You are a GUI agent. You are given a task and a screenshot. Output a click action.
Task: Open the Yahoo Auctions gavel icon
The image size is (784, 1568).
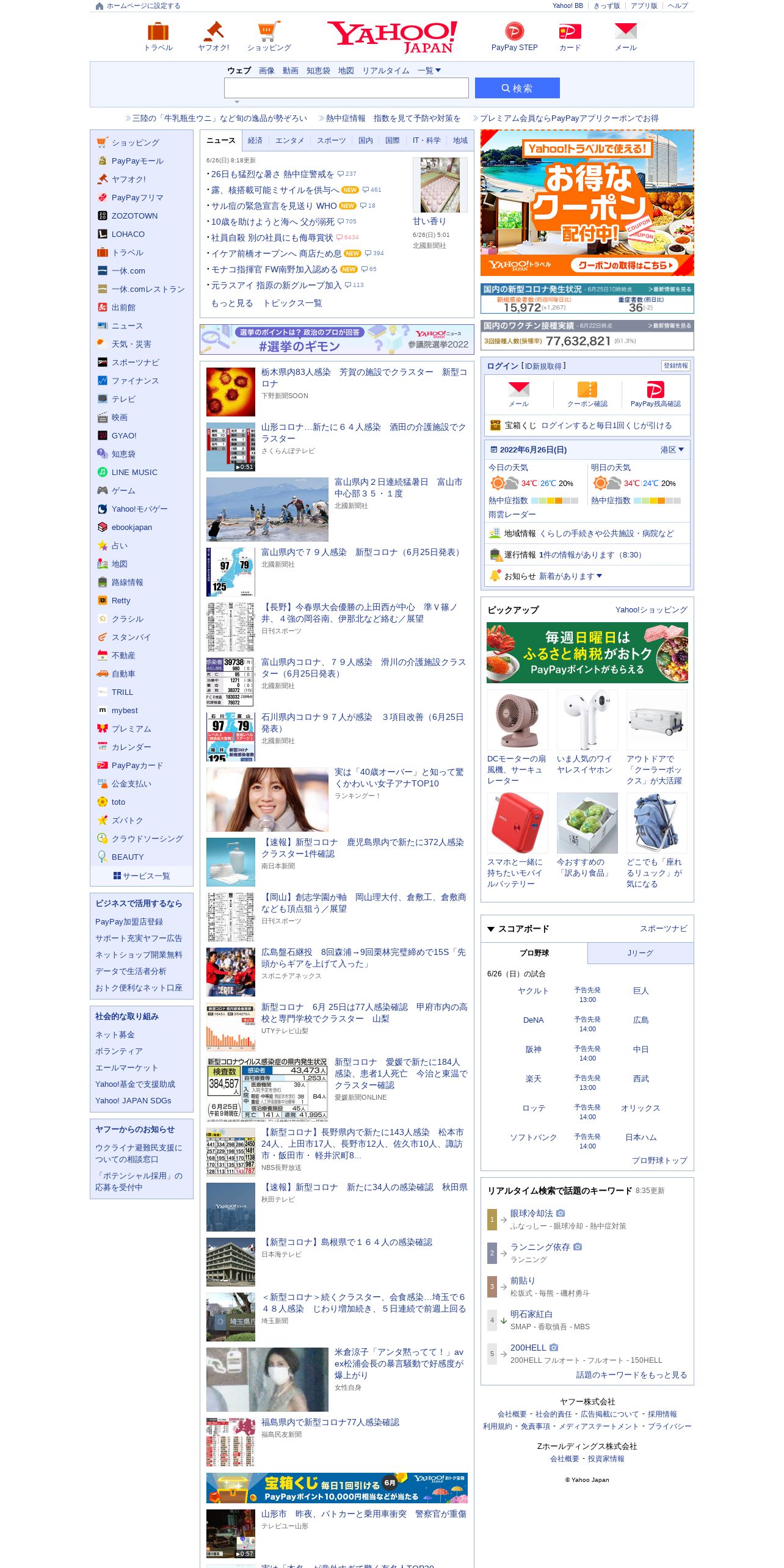214,31
